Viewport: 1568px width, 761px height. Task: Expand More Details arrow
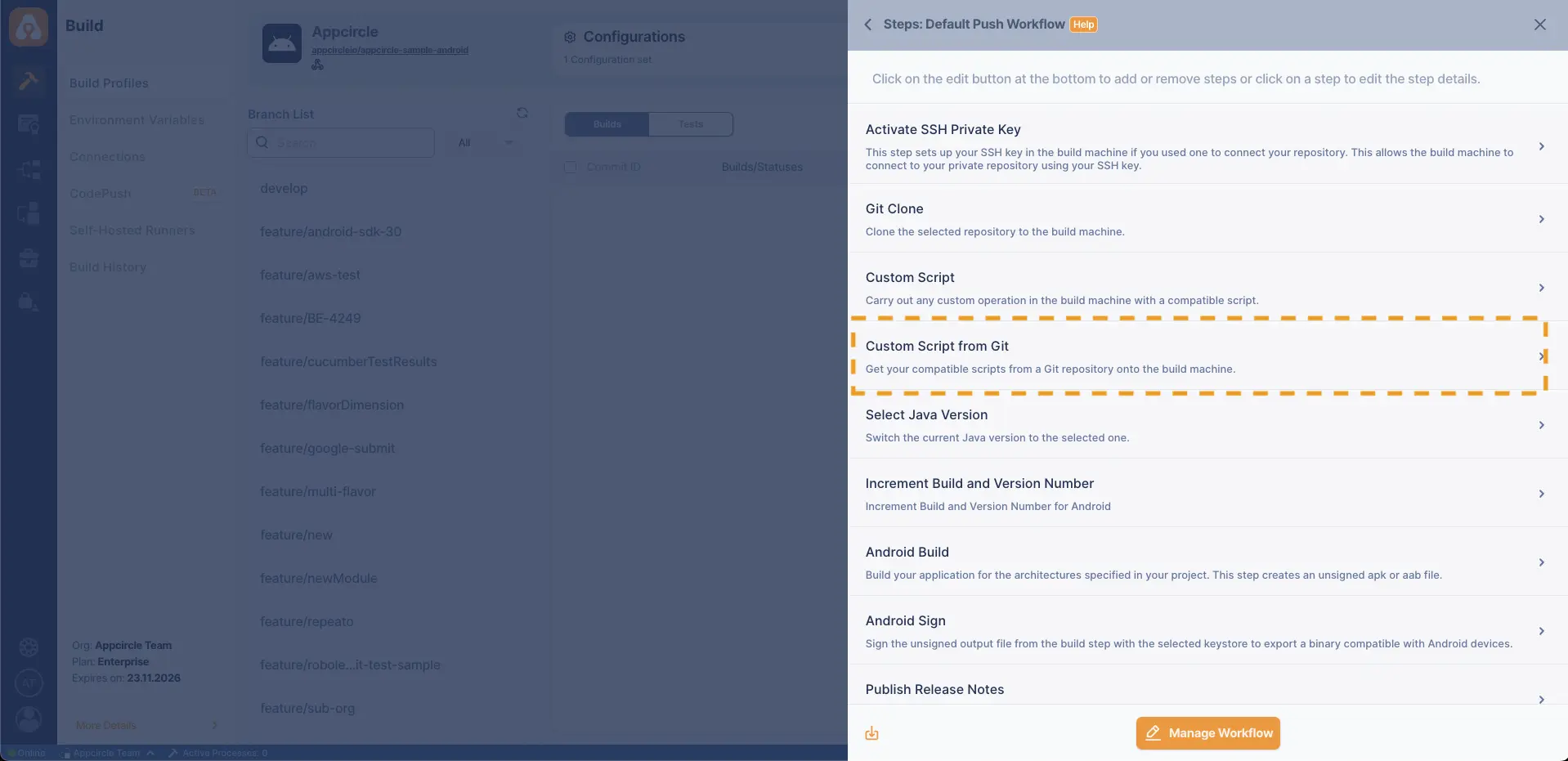coord(214,725)
